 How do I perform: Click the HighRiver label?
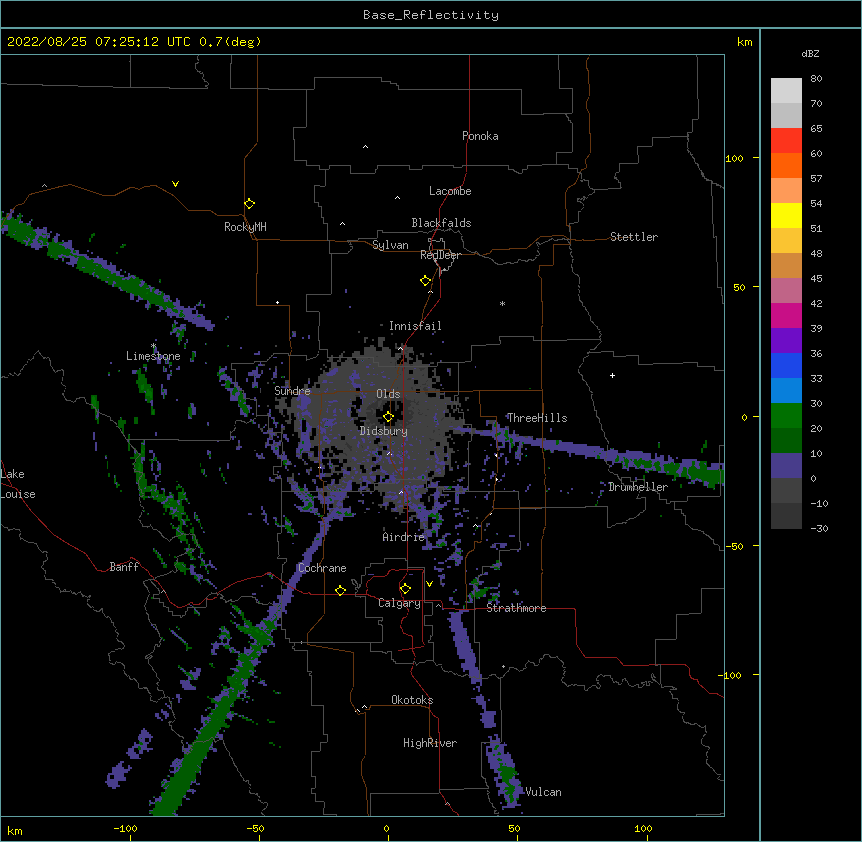429,743
